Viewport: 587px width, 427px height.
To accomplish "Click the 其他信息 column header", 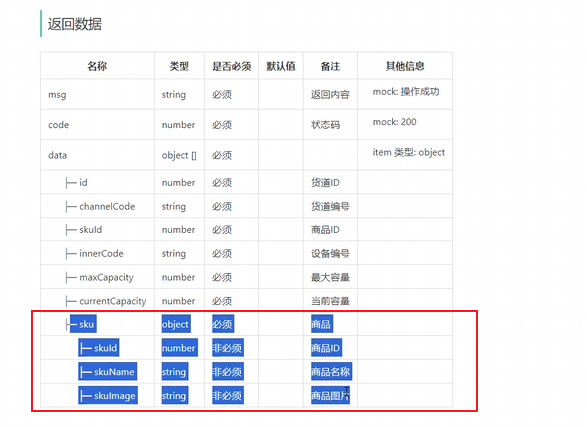I will coord(405,66).
